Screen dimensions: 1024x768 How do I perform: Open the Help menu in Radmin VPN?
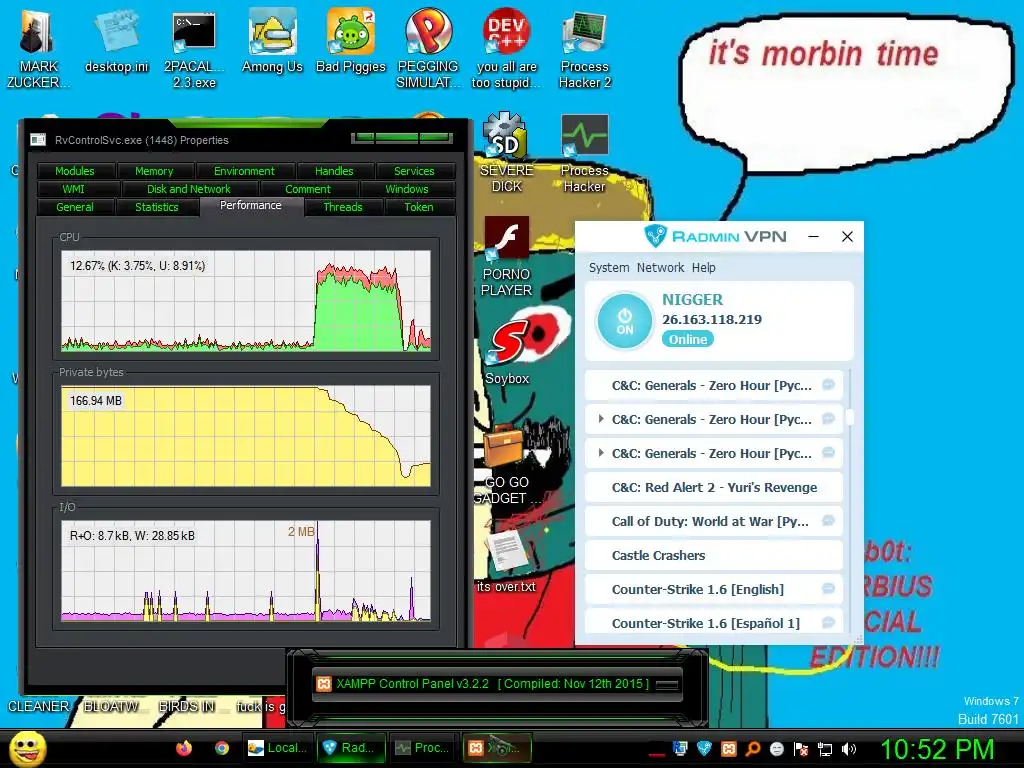coord(703,268)
